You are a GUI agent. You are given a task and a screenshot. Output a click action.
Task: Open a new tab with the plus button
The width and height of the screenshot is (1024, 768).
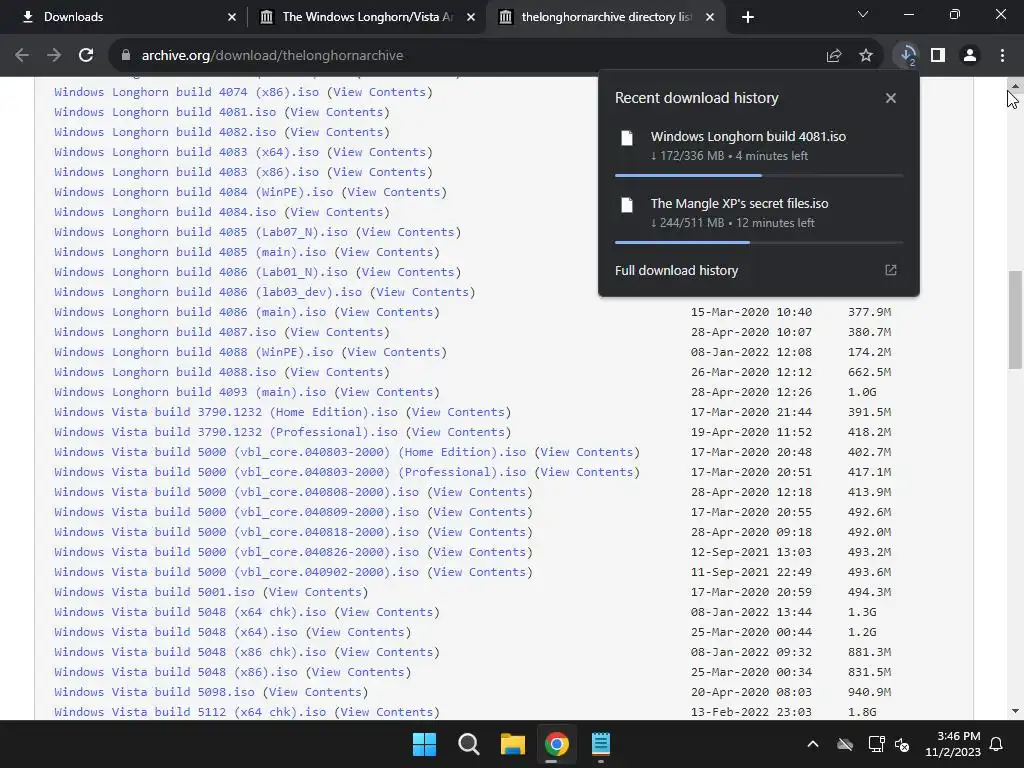(x=748, y=17)
